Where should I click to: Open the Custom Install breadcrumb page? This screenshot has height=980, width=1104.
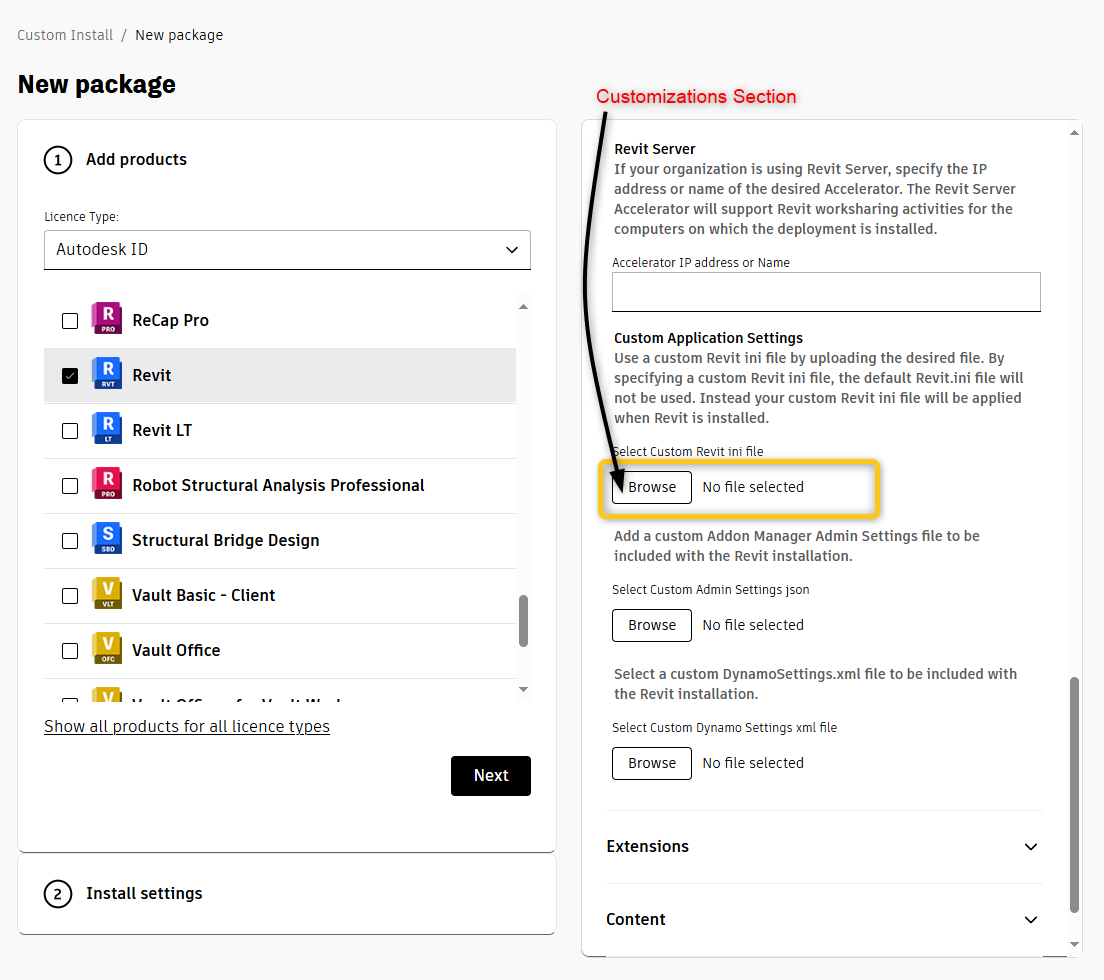65,34
